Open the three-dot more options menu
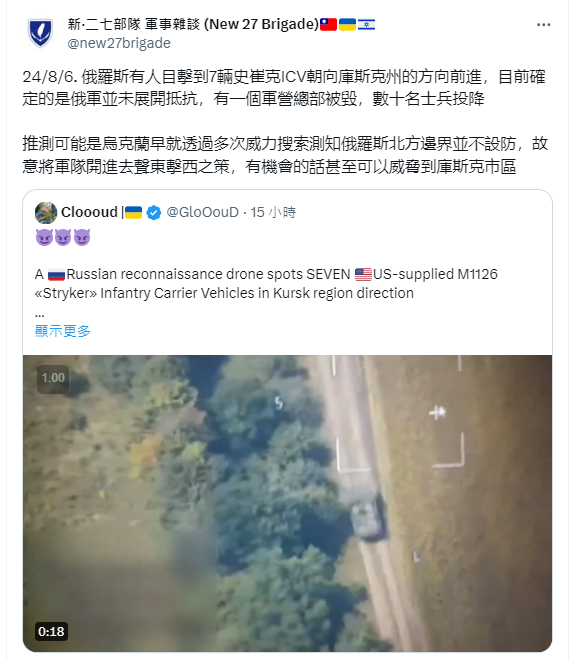579x661 pixels. 543,25
